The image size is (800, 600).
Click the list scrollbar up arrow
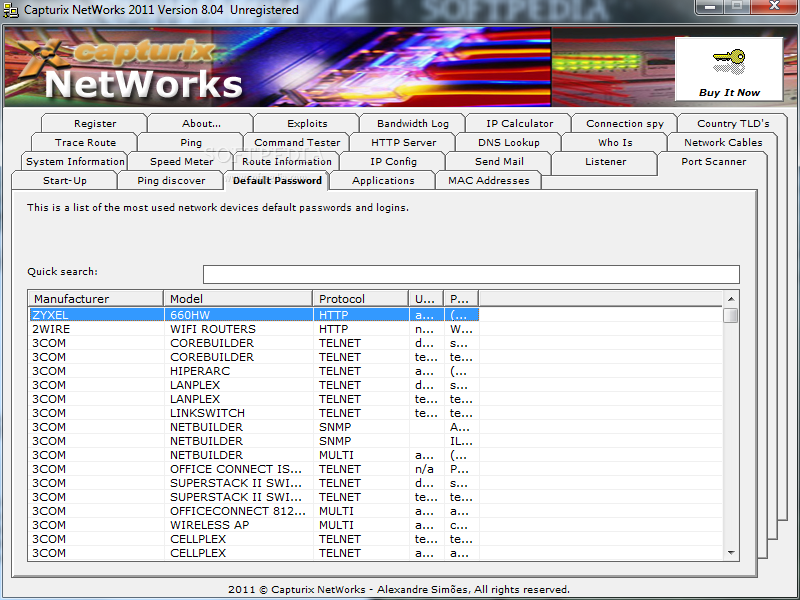[x=731, y=299]
